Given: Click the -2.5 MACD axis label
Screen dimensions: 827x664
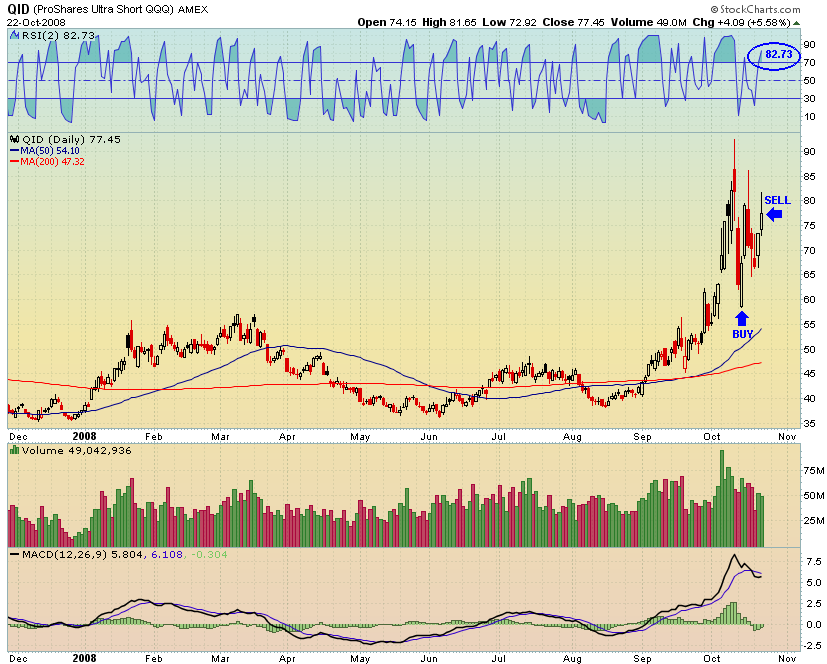Looking at the screenshot, I should (x=812, y=646).
